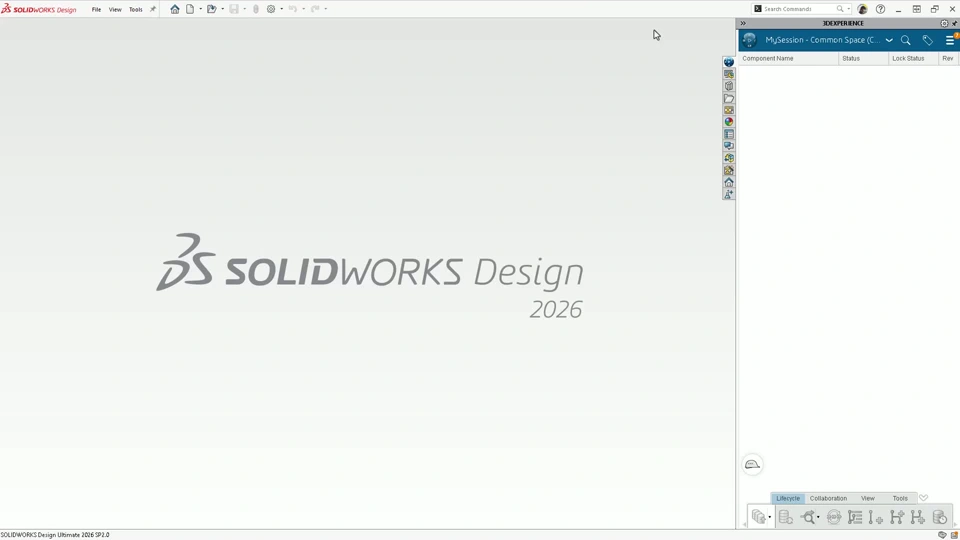Sort by the Status column header
The width and height of the screenshot is (960, 540).
(x=863, y=58)
